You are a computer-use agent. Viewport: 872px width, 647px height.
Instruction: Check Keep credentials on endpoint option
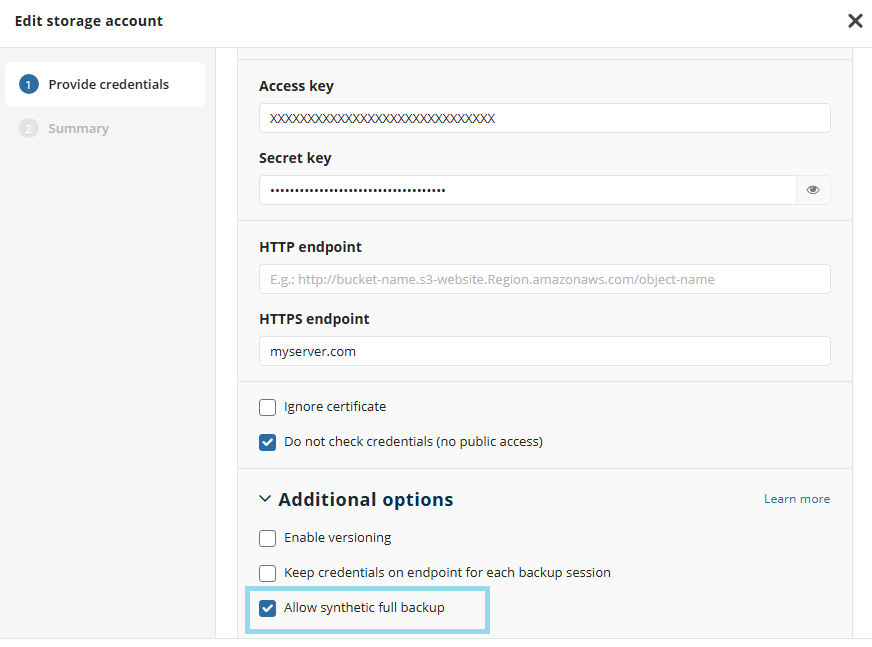(268, 573)
